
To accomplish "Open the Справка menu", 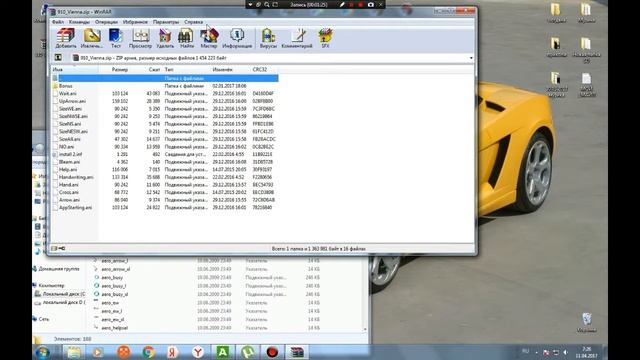I will [193, 22].
